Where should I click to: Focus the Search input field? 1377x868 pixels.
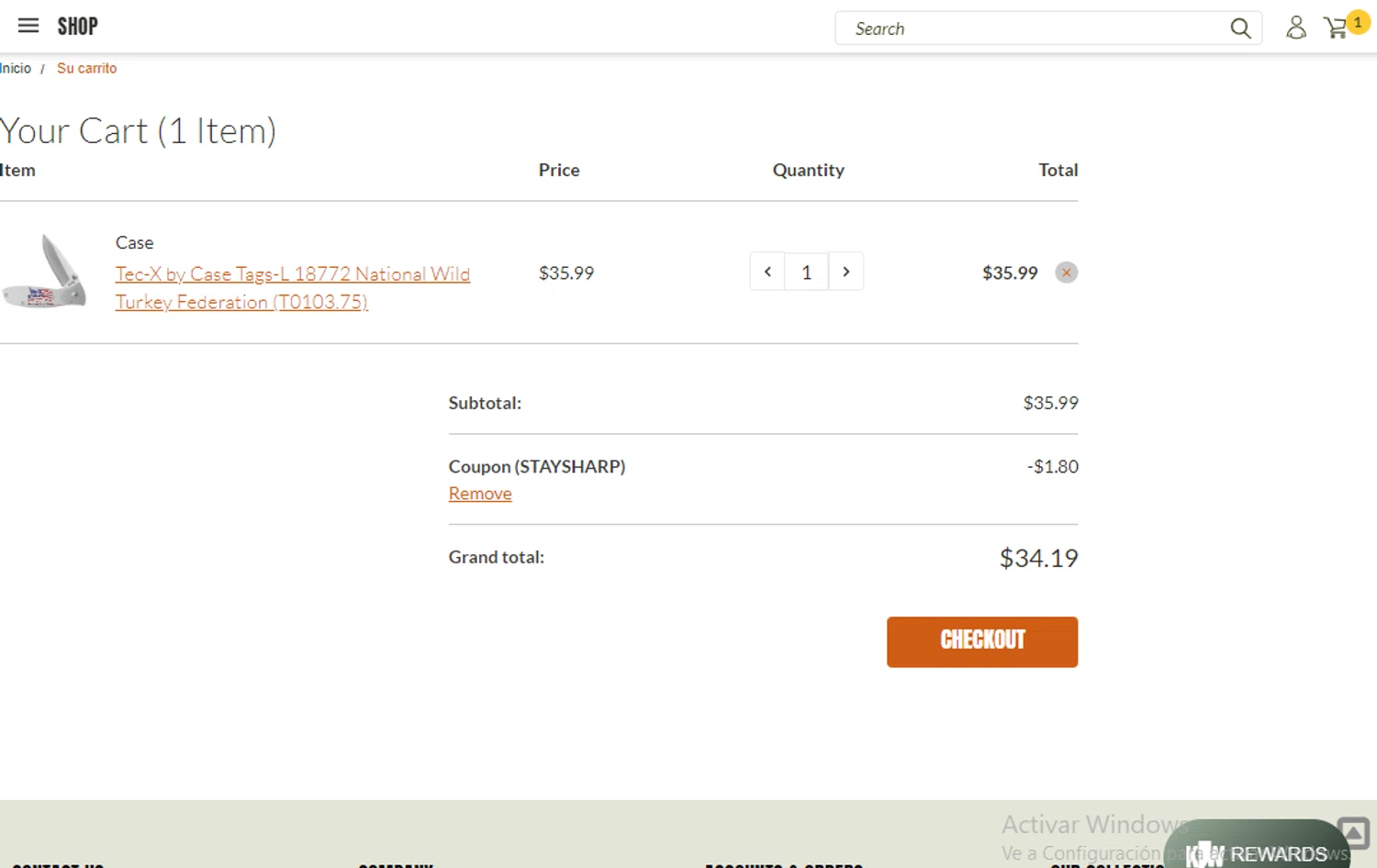[1037, 28]
